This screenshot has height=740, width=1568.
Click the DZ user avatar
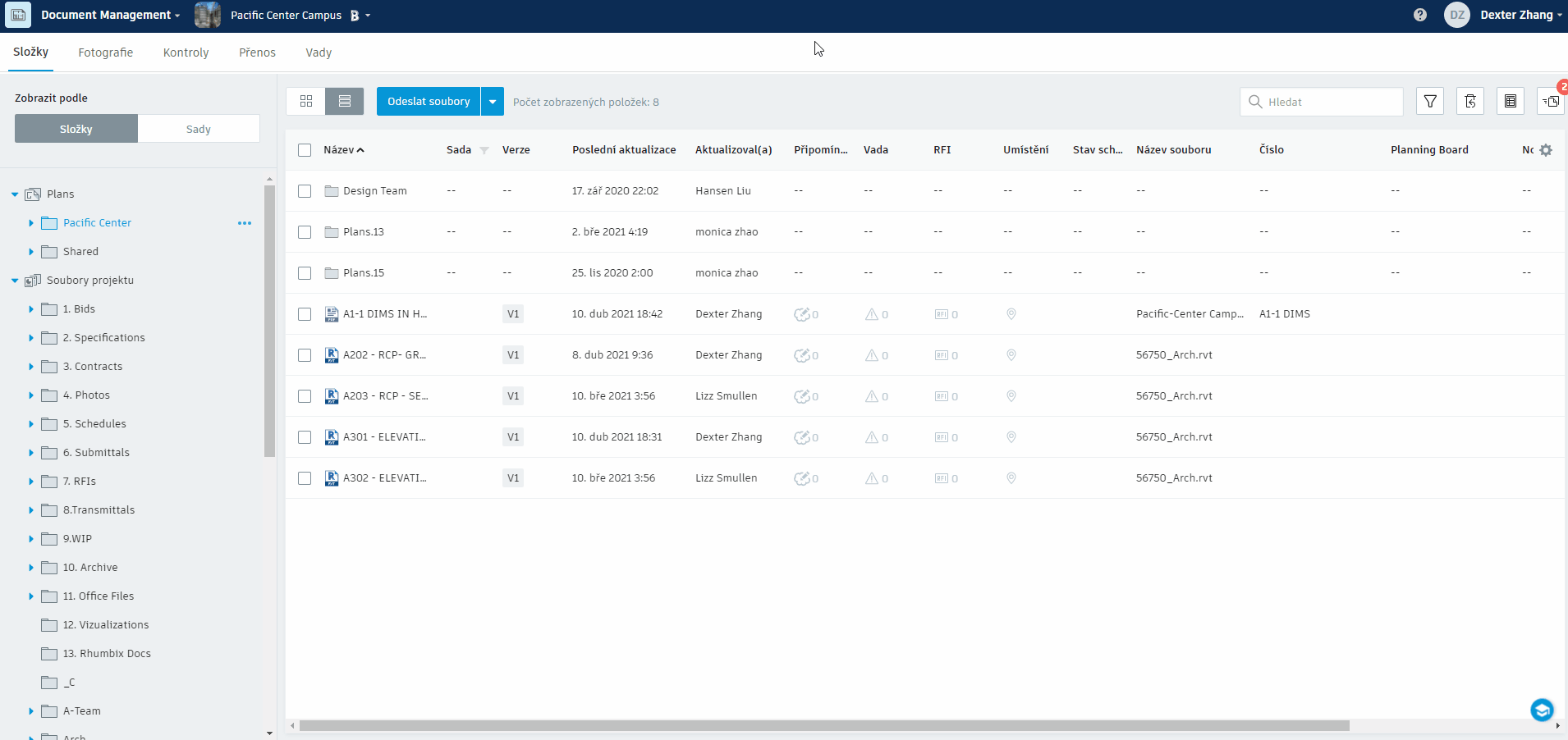pyautogui.click(x=1457, y=15)
